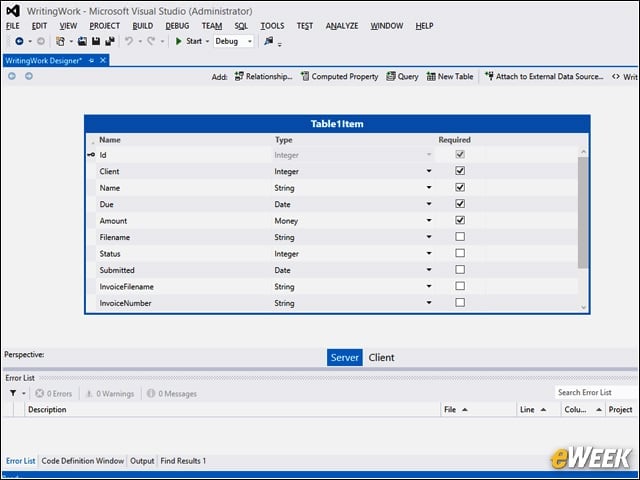Click the Id primary key icon
This screenshot has width=640, height=480.
[x=91, y=155]
